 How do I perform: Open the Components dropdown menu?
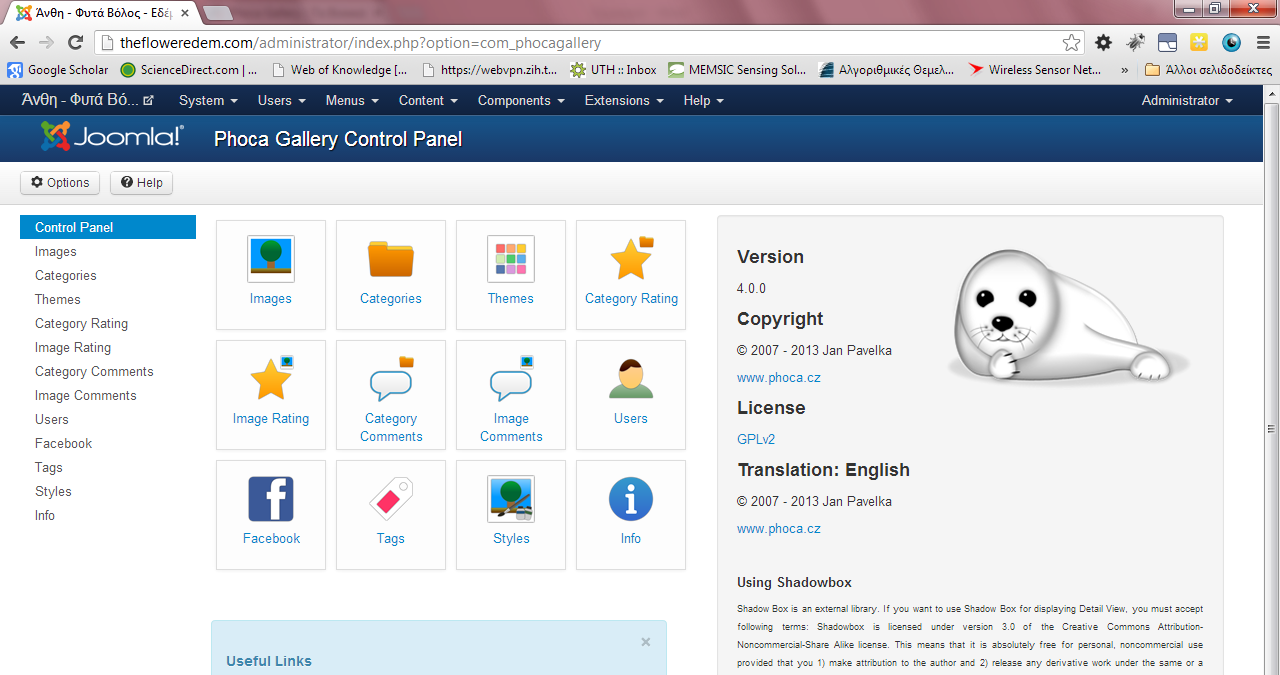coord(521,100)
